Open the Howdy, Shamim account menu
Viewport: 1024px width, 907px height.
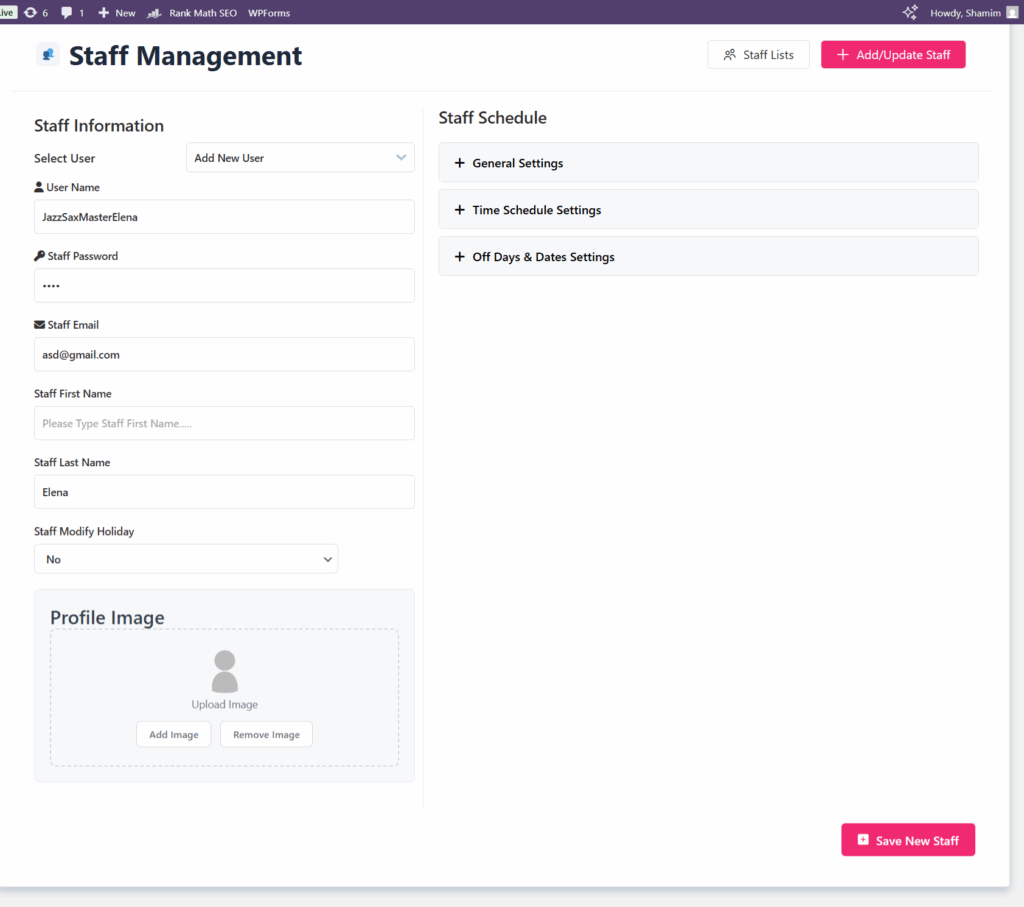(963, 12)
